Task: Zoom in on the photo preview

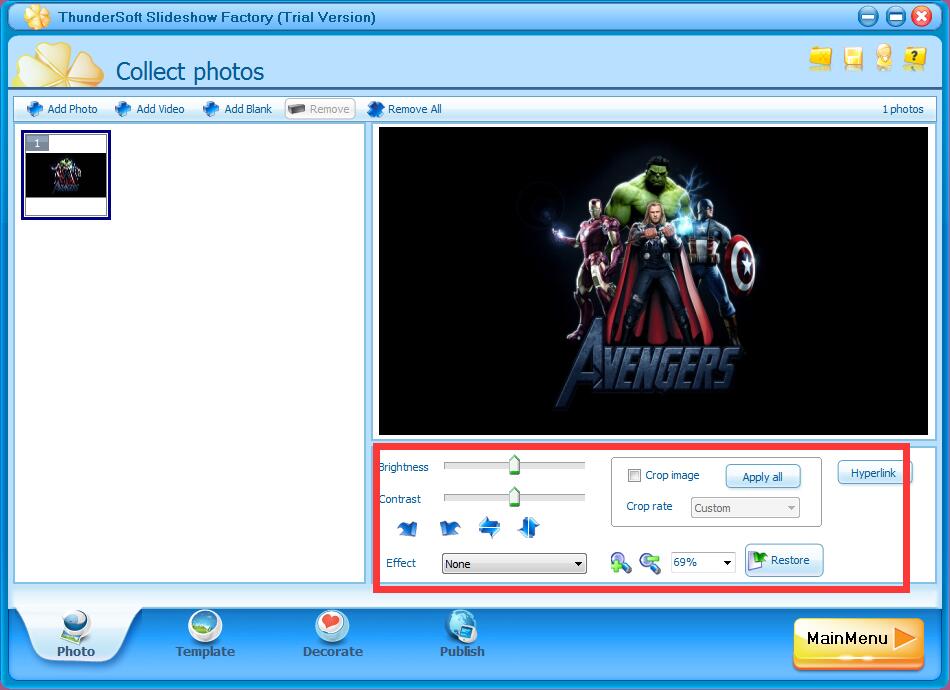Action: (x=620, y=562)
